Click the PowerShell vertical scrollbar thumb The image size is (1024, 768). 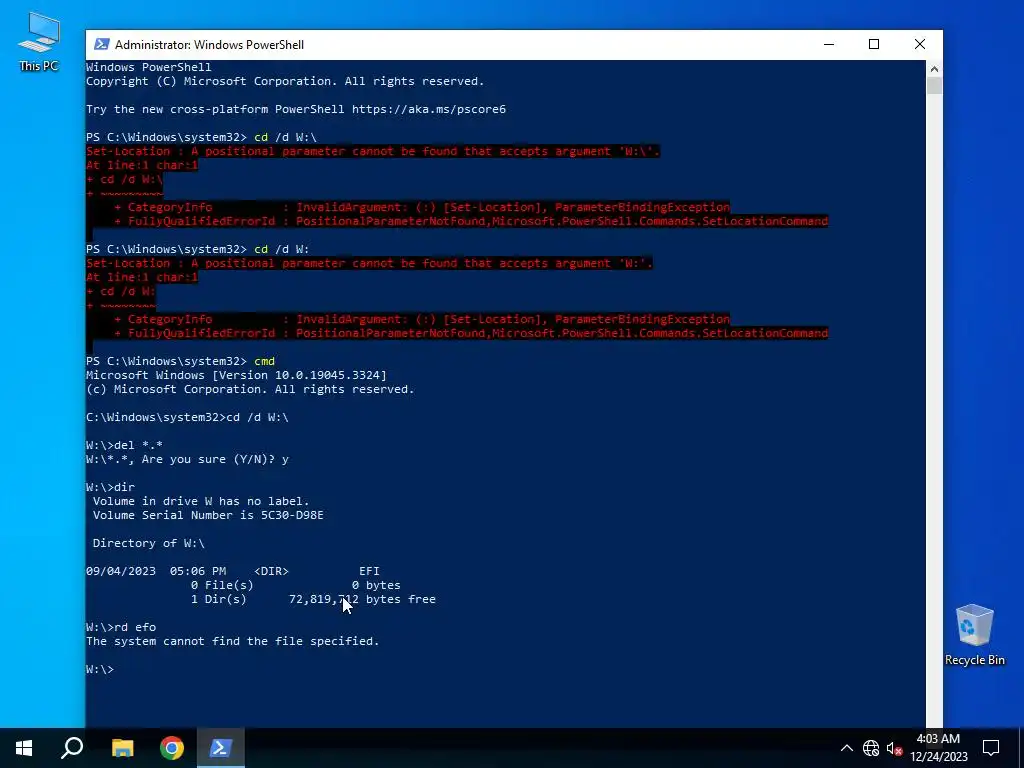point(934,86)
